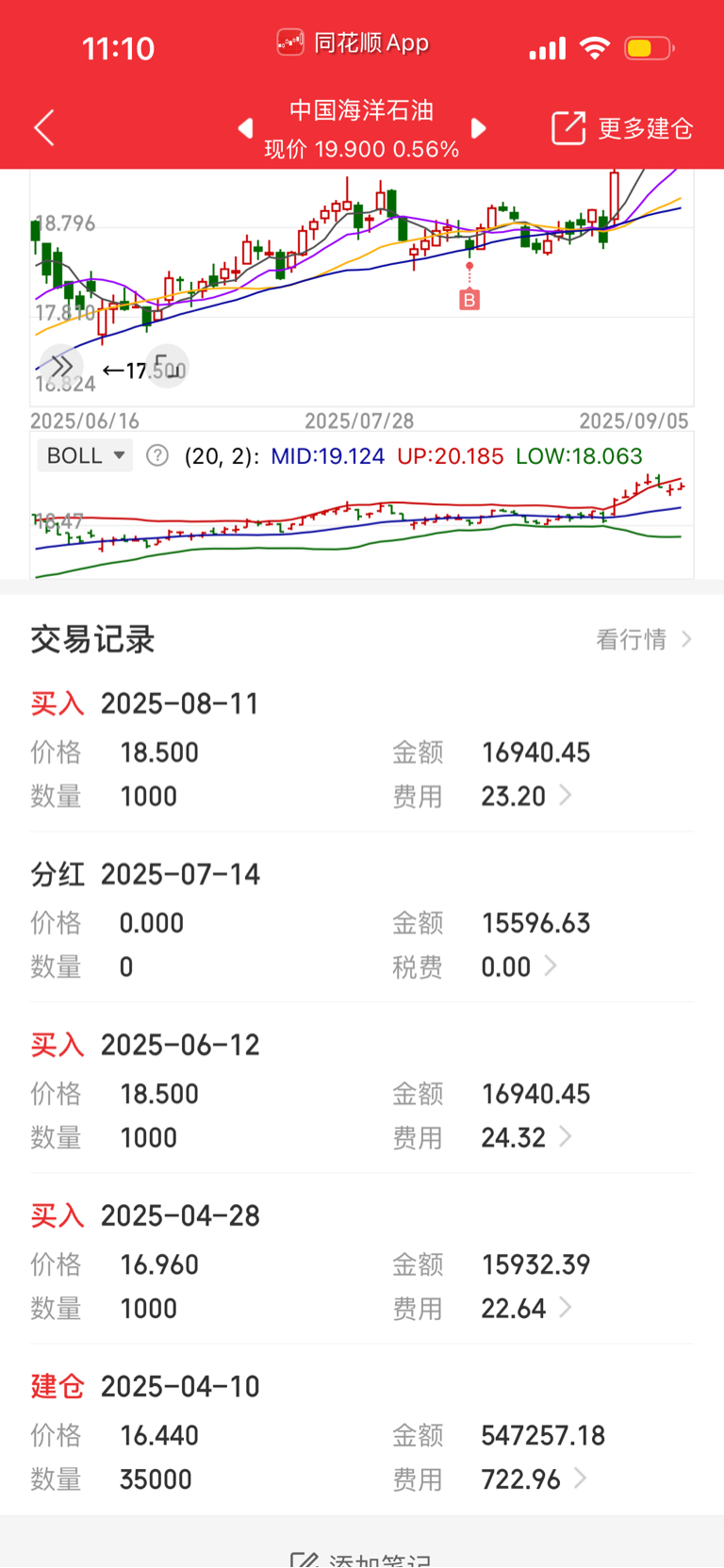Tap the UP:20.185 Bollinger value
The image size is (724, 1568).
click(450, 456)
